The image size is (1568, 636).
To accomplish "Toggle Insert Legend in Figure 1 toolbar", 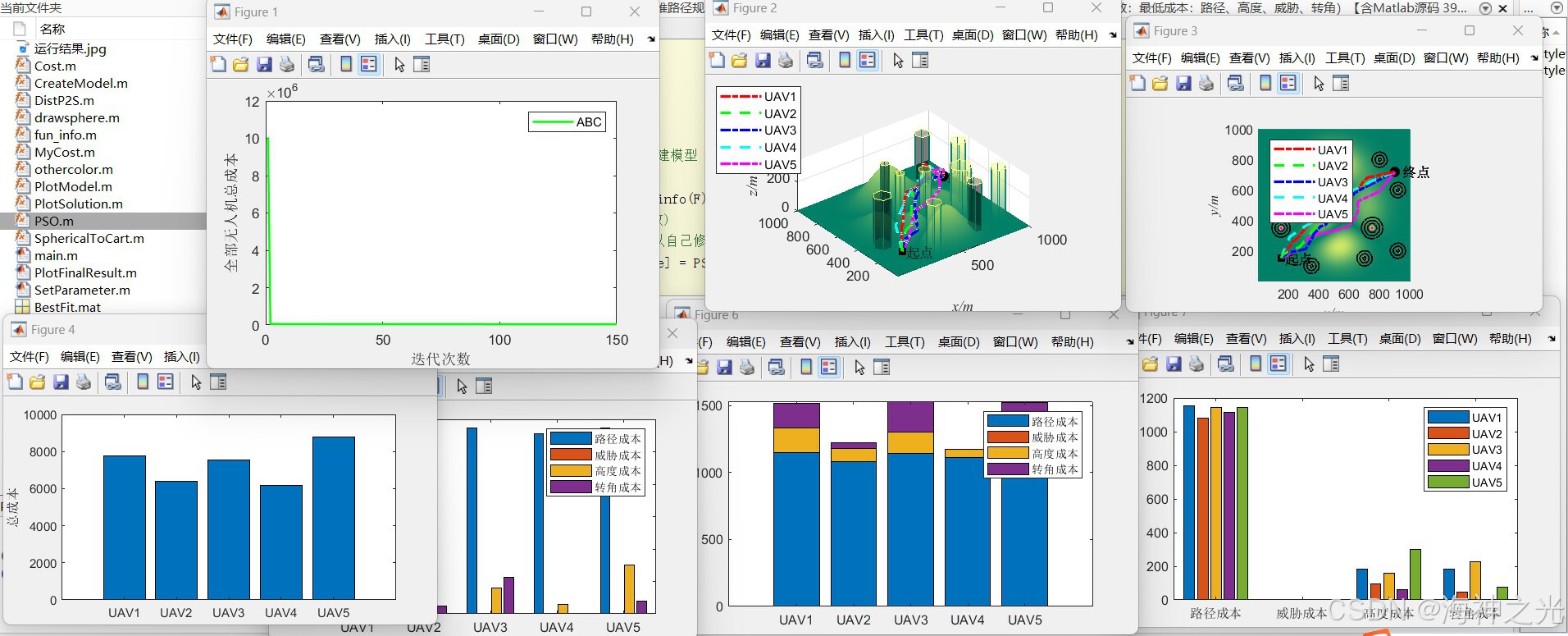I will tap(369, 64).
